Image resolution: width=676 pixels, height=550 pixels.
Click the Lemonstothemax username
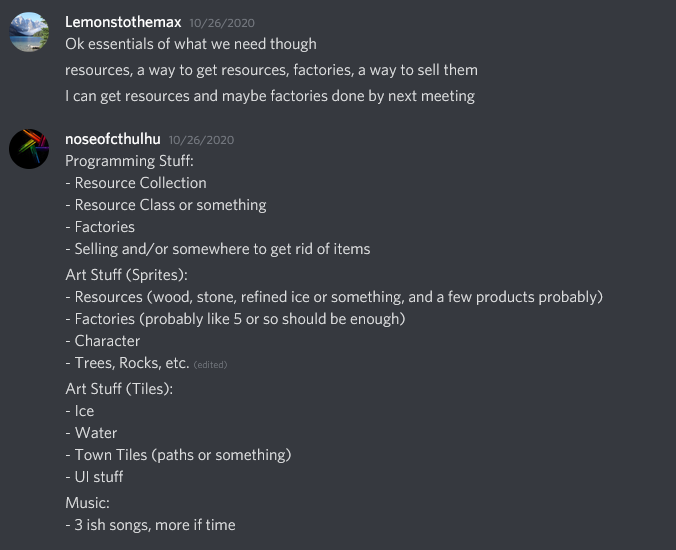point(122,21)
